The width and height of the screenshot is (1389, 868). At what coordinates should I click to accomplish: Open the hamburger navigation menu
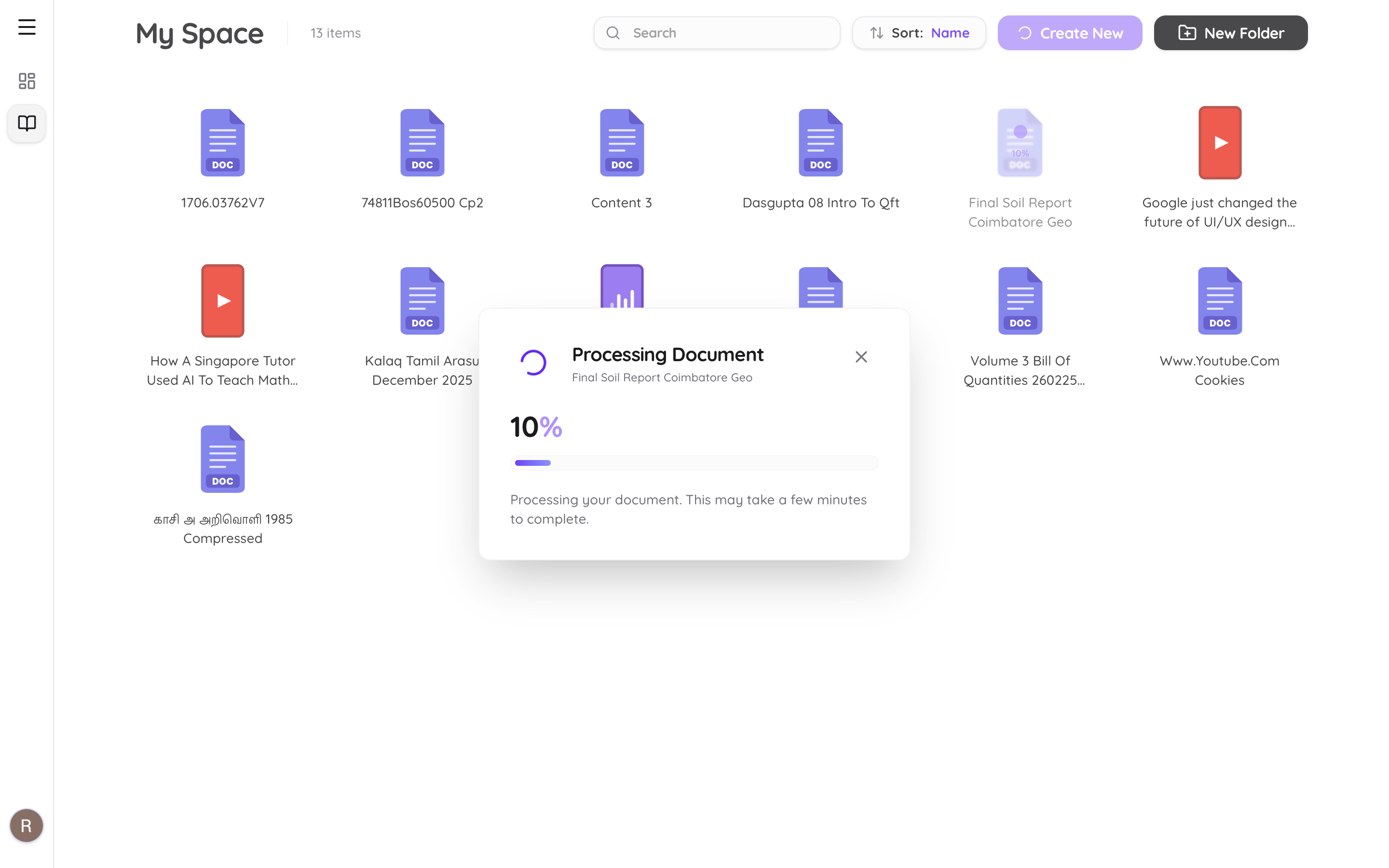pos(27,27)
